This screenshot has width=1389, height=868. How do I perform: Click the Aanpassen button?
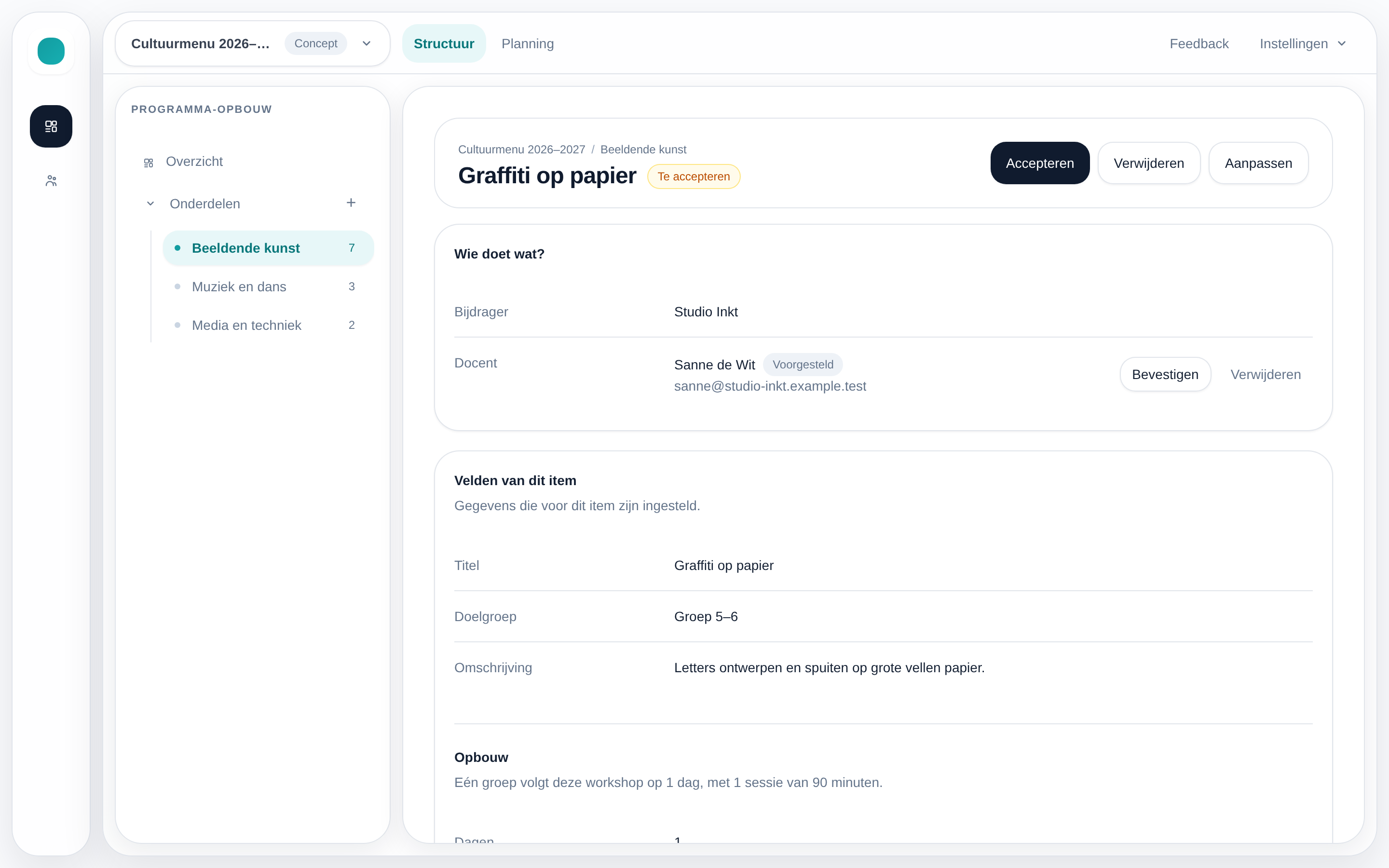[1258, 163]
